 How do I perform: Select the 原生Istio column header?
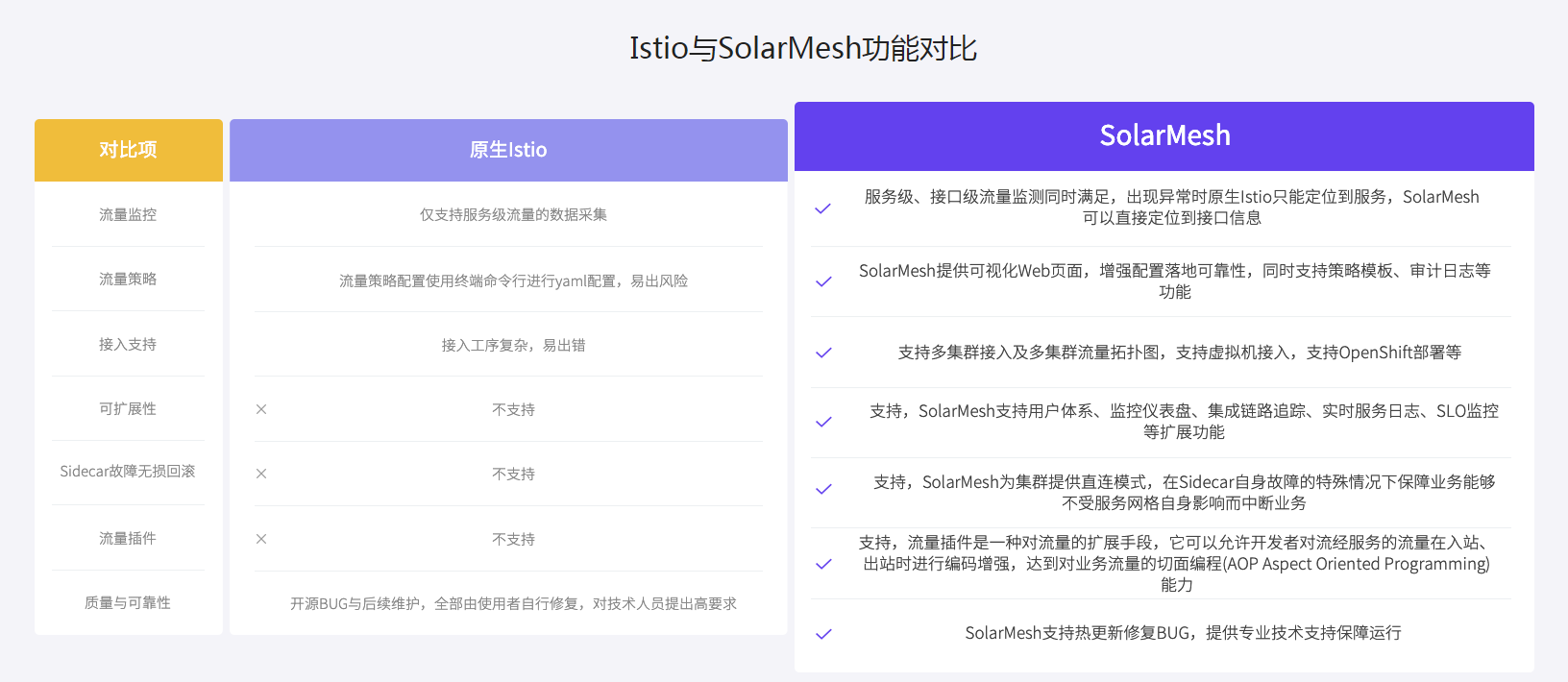tap(508, 150)
